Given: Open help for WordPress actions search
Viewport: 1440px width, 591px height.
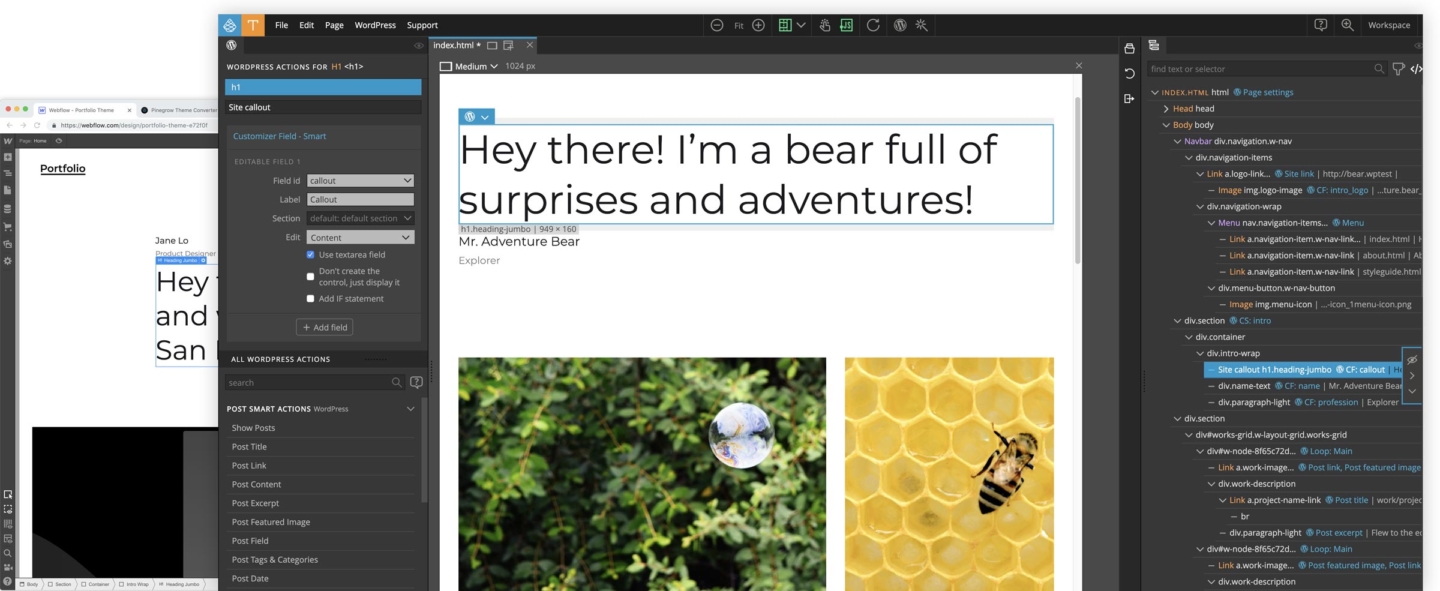Looking at the screenshot, I should pos(416,382).
